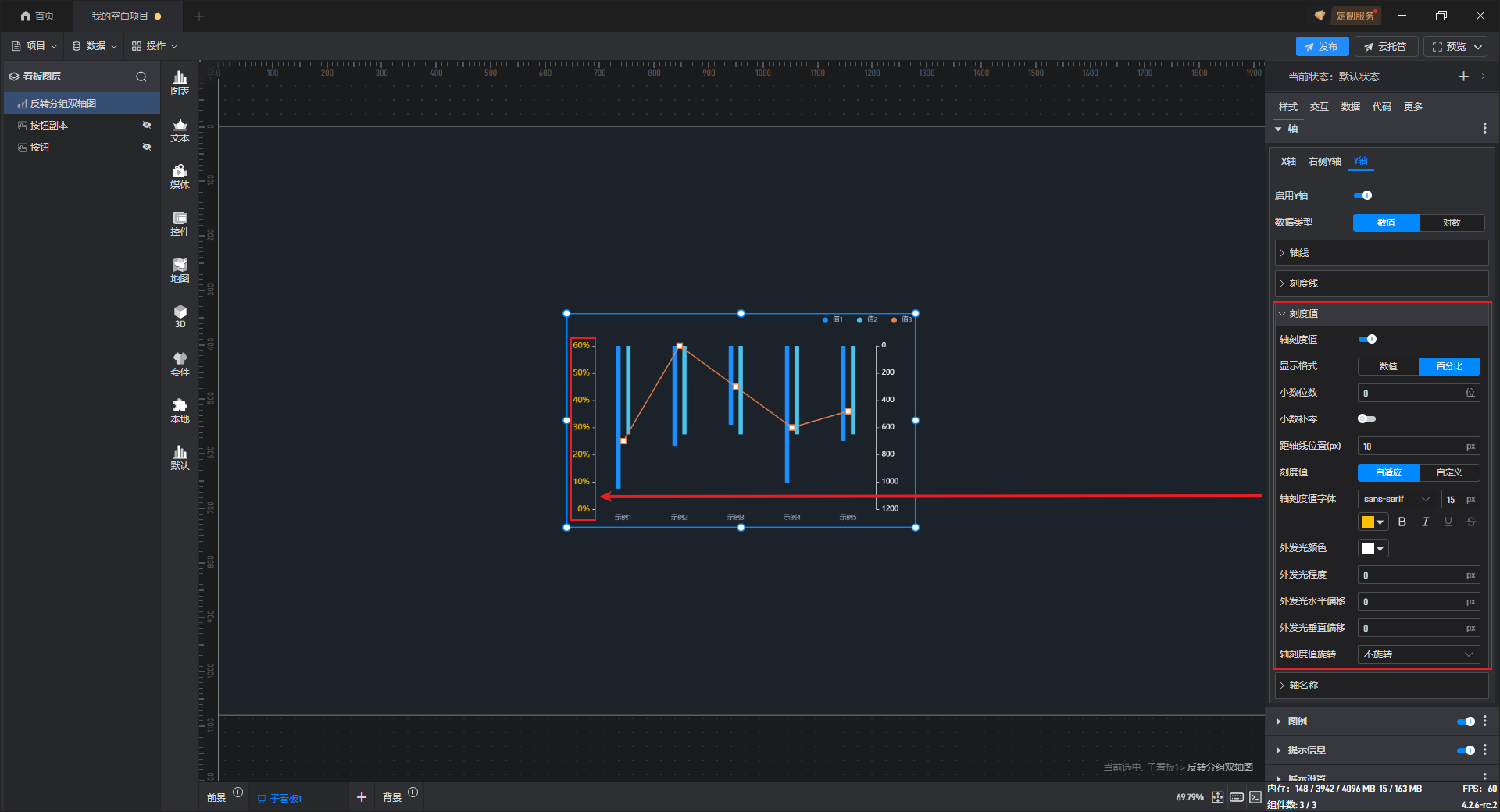
Task: Open the 媒体 media components icon
Action: (x=180, y=176)
